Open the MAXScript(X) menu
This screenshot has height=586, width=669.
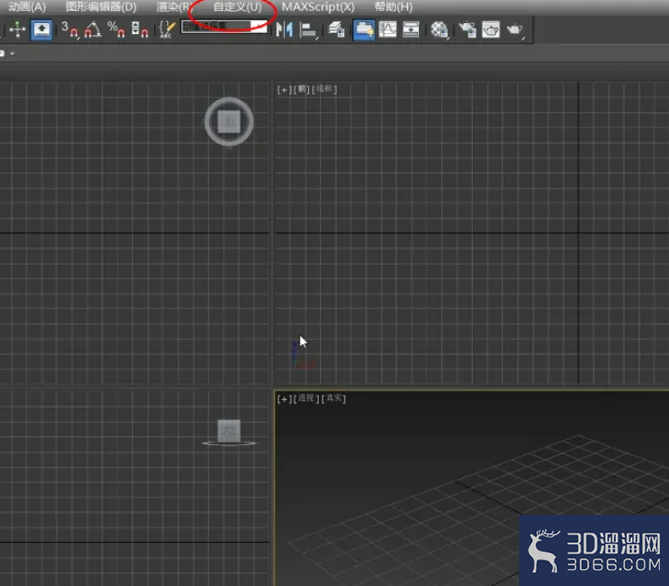318,7
